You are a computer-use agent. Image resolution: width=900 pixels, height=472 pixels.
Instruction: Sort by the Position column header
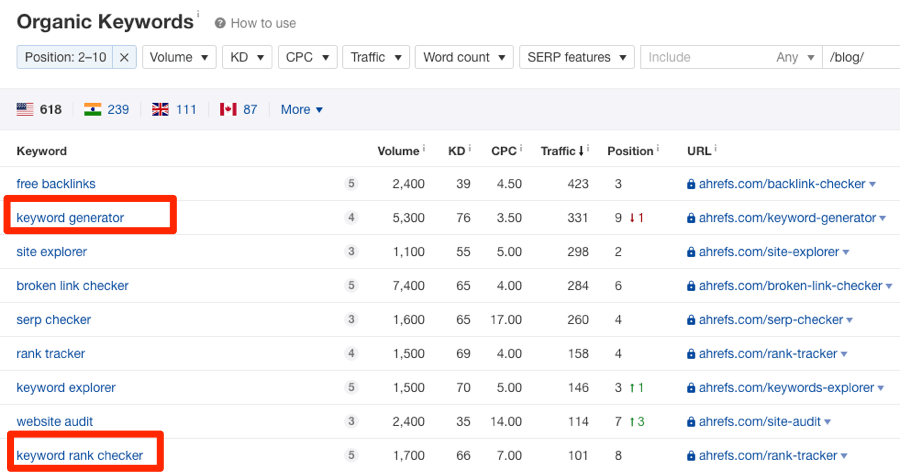tap(630, 151)
